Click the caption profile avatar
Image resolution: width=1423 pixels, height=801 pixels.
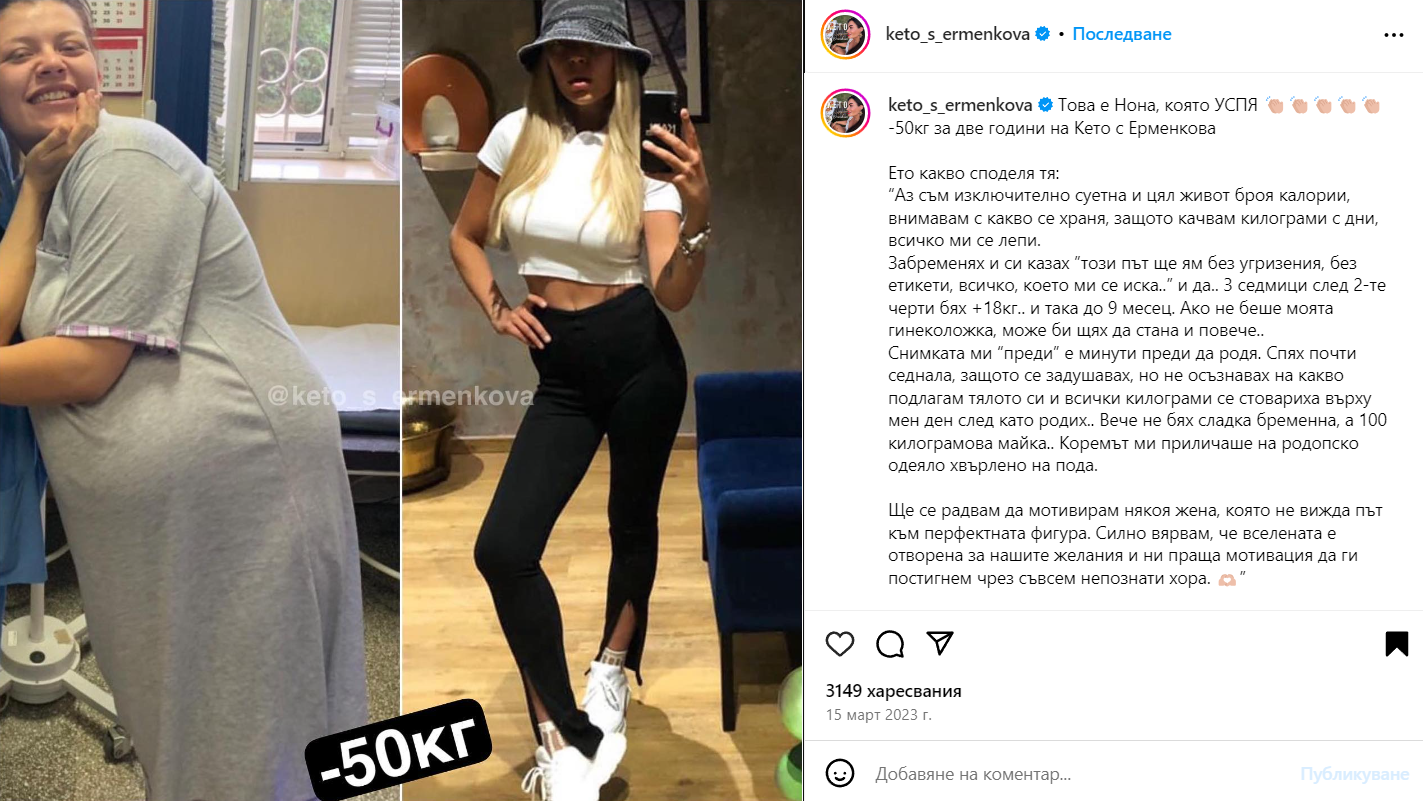[x=844, y=112]
